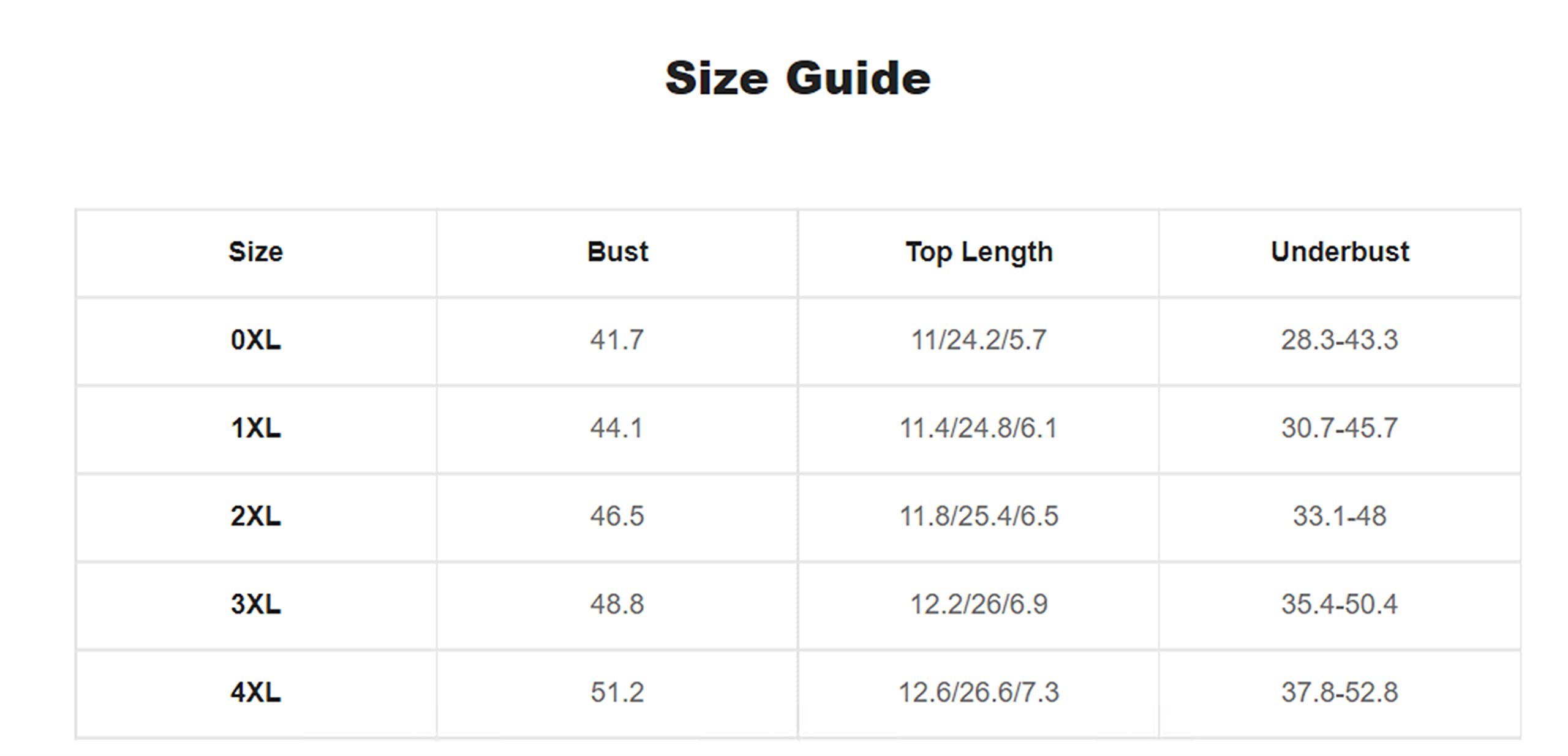Click the 4XL size row label
1568x756 pixels.
255,692
